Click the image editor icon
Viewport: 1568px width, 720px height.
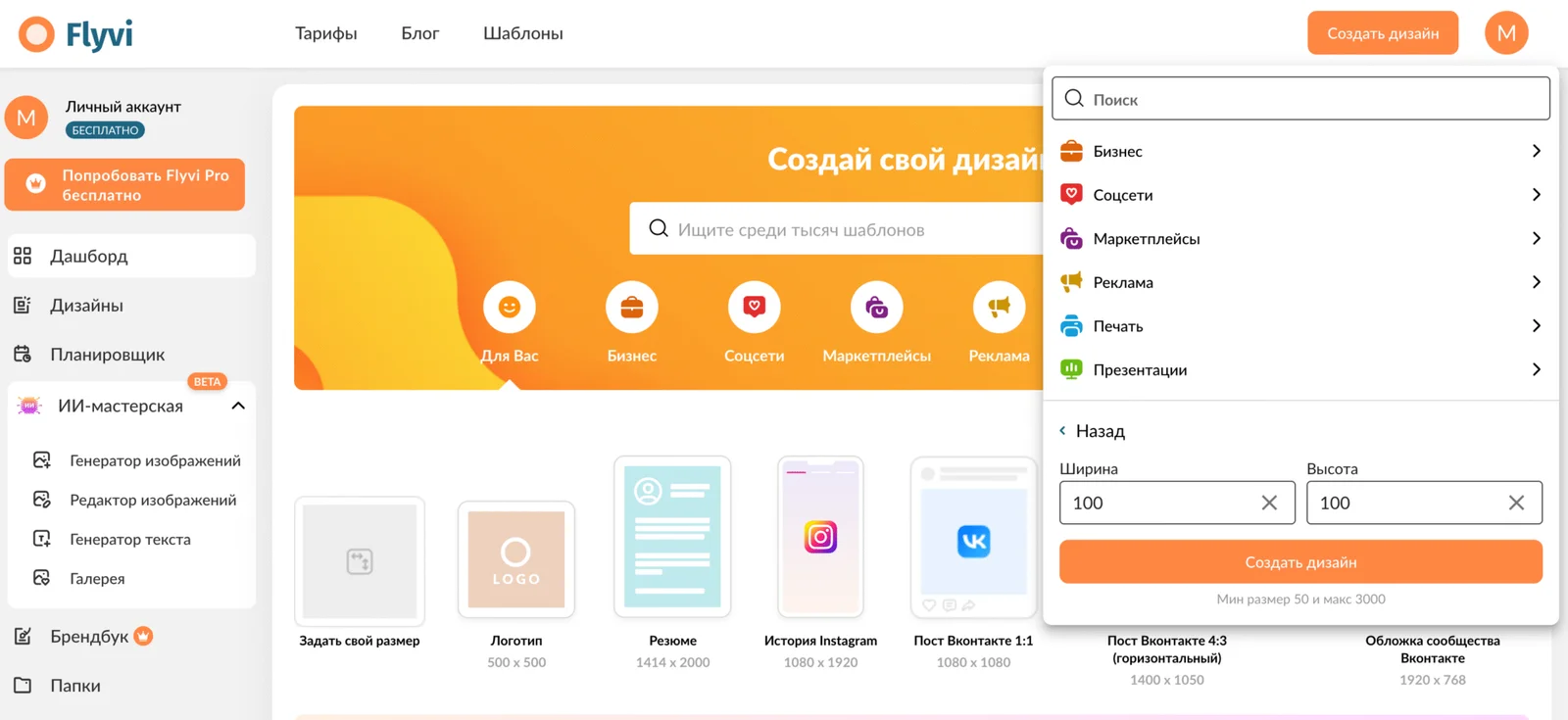tap(42, 499)
